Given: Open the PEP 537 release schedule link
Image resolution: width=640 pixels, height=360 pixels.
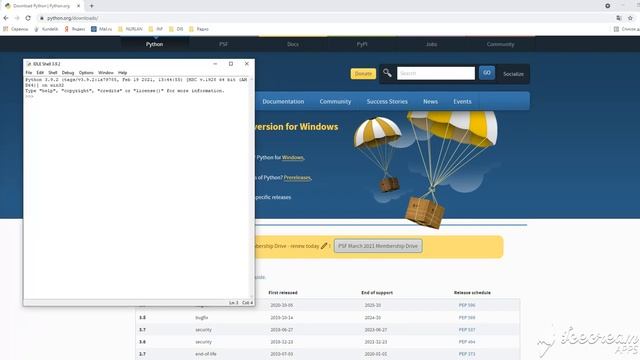Looking at the screenshot, I should pos(467,330).
